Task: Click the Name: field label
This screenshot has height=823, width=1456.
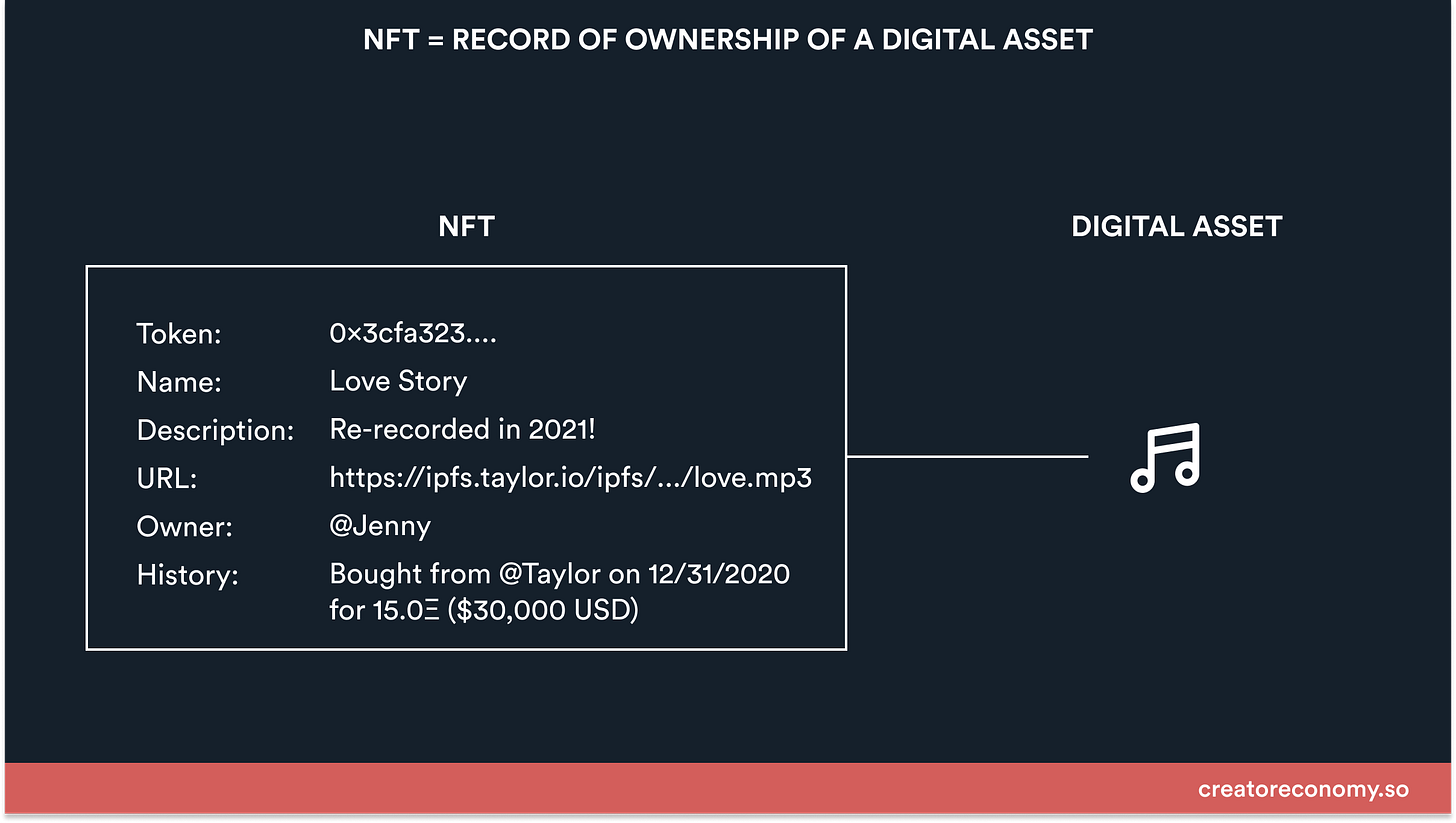Action: pos(179,382)
